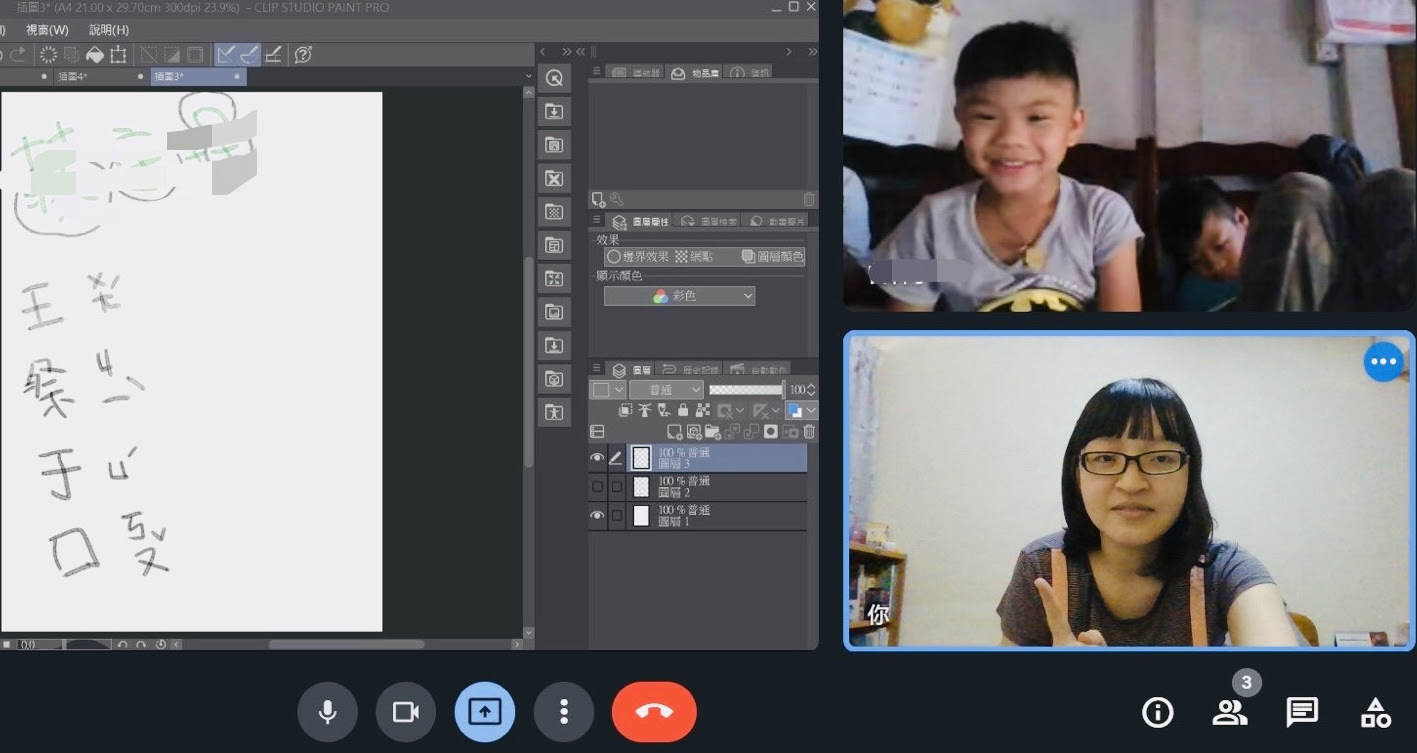Image resolution: width=1417 pixels, height=753 pixels.
Task: Hide layer 3 using its eye icon
Action: (597, 458)
